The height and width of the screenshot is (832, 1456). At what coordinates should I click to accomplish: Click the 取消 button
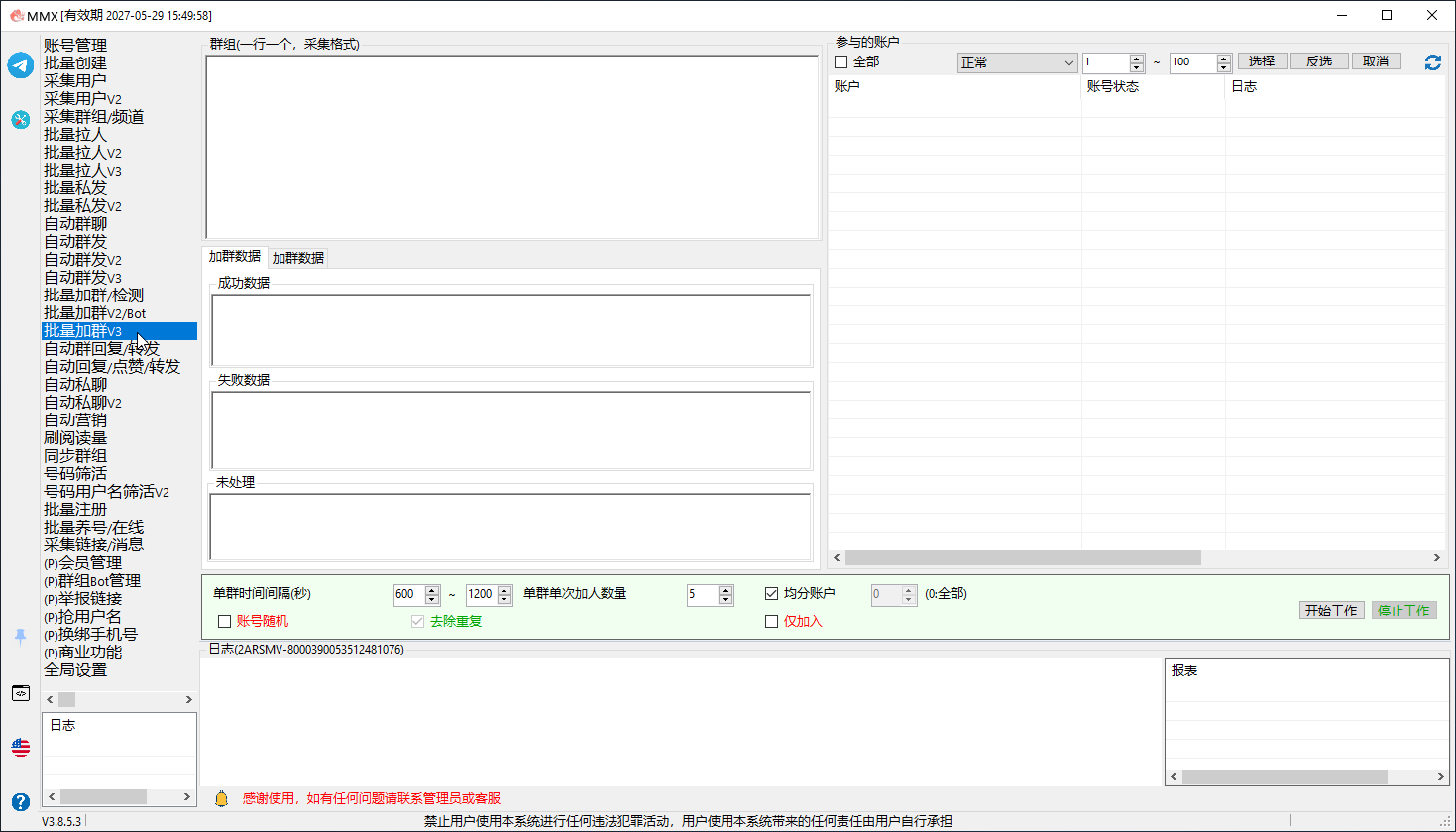pos(1376,61)
